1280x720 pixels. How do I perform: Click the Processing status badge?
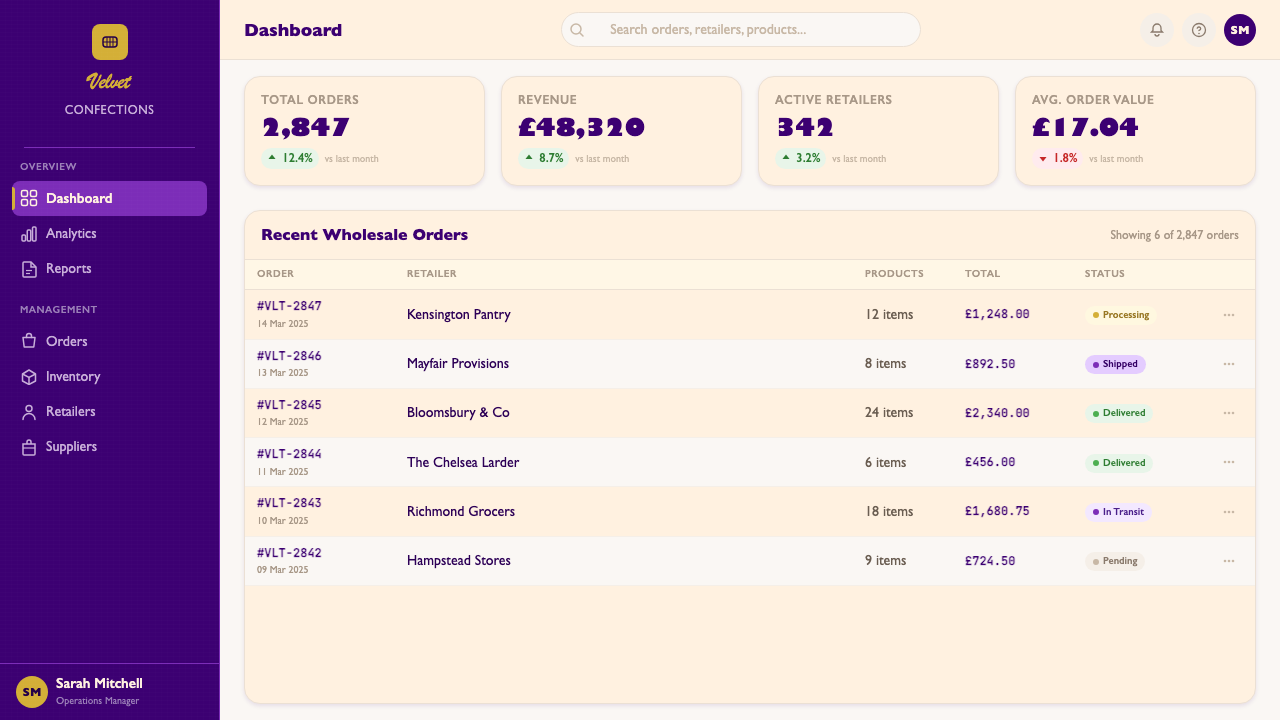(x=1121, y=315)
